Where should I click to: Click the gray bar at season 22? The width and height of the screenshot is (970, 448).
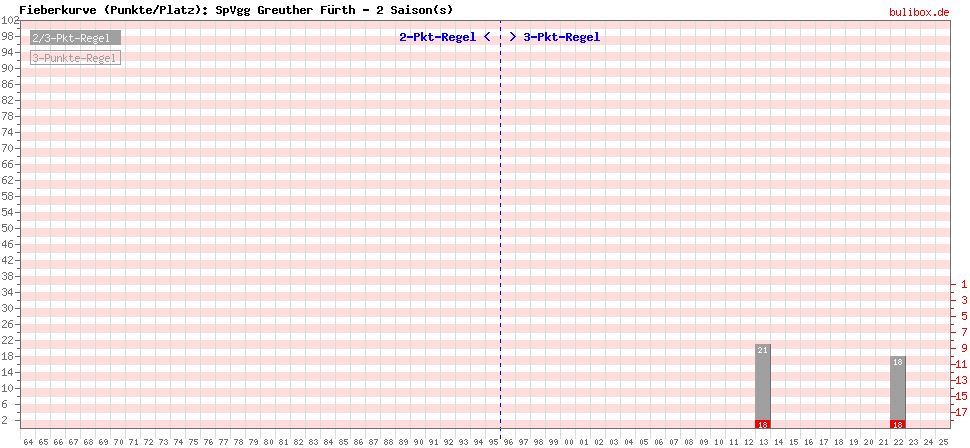pyautogui.click(x=898, y=388)
